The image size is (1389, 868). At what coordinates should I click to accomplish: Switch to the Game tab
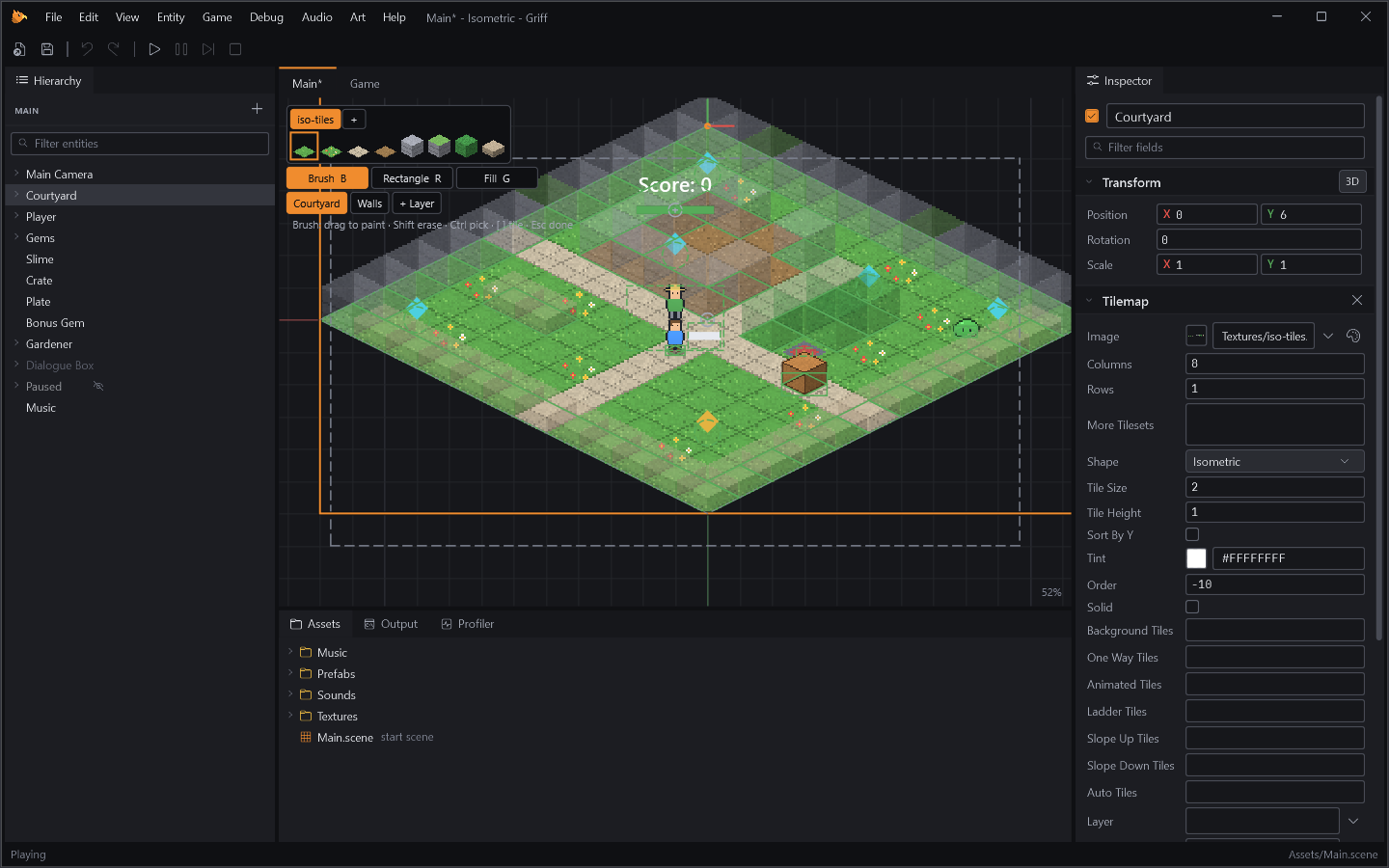point(365,84)
